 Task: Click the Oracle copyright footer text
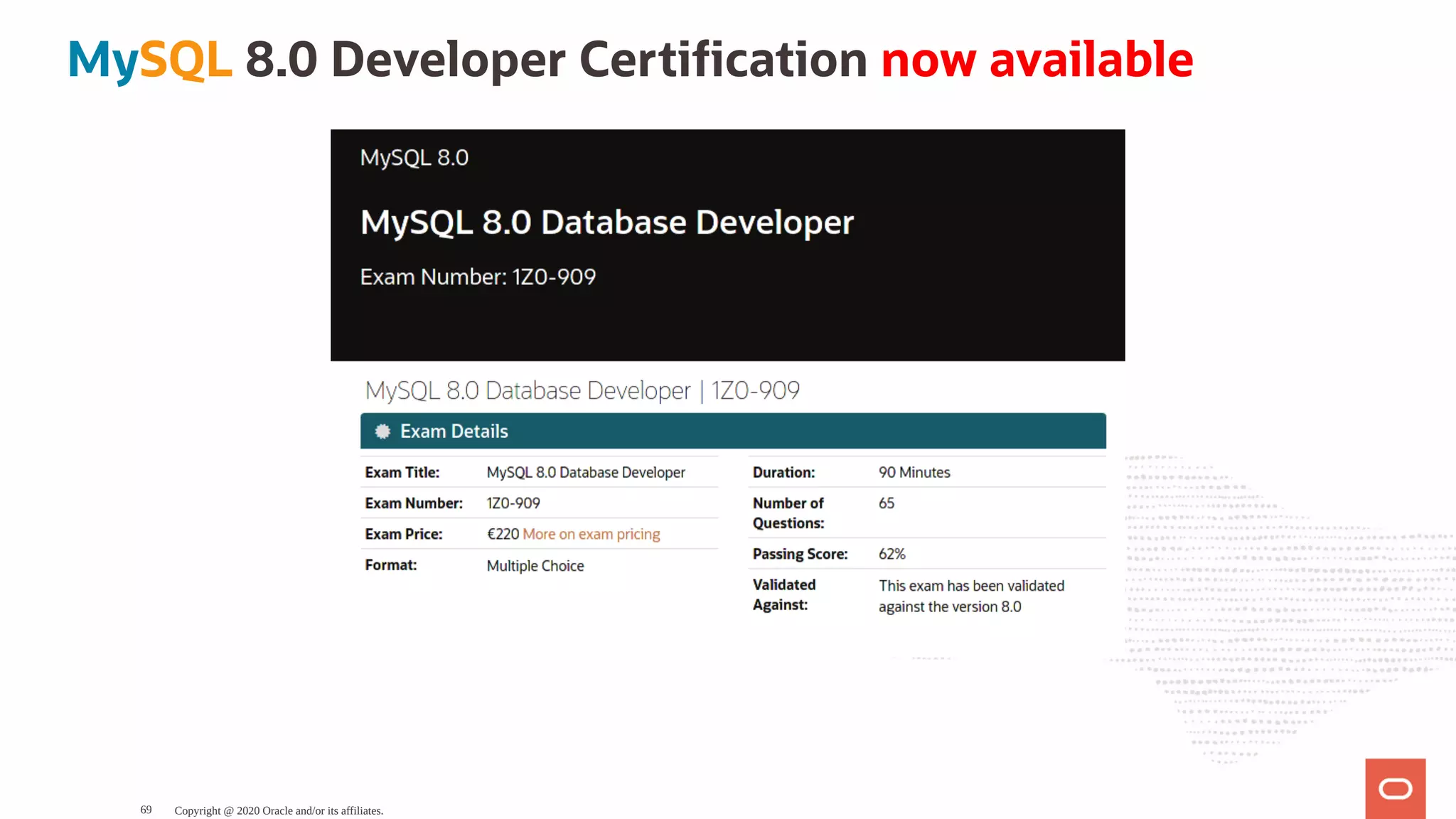[x=279, y=810]
